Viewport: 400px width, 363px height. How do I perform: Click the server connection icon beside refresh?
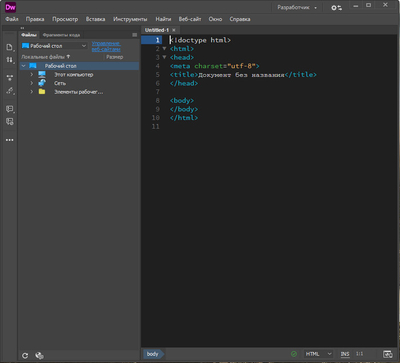pos(39,356)
